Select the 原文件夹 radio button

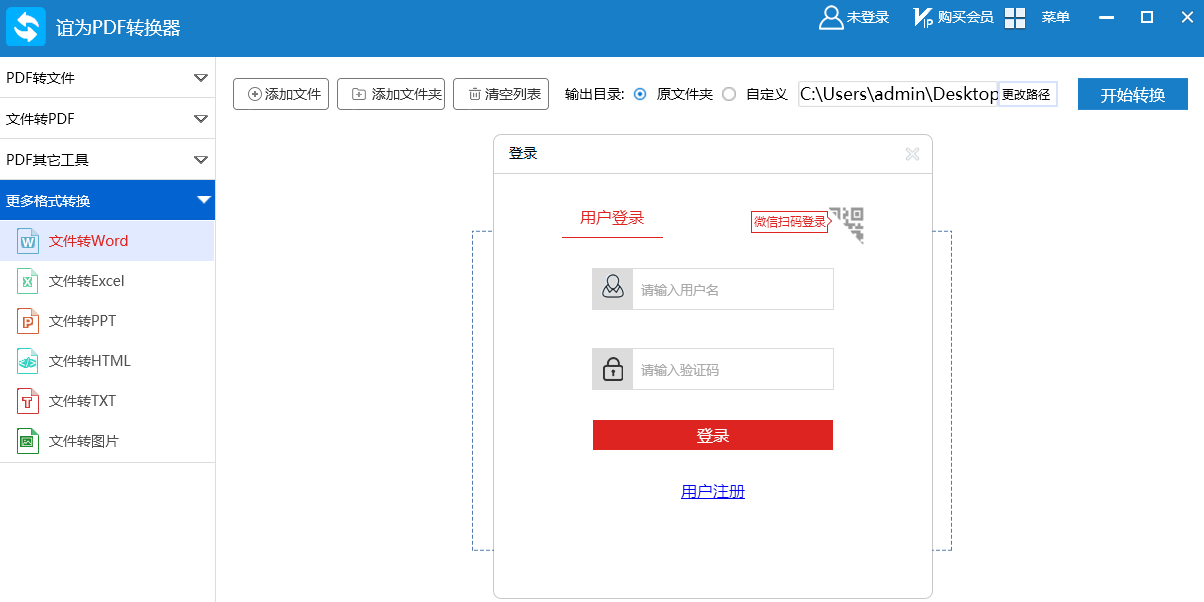coord(640,94)
